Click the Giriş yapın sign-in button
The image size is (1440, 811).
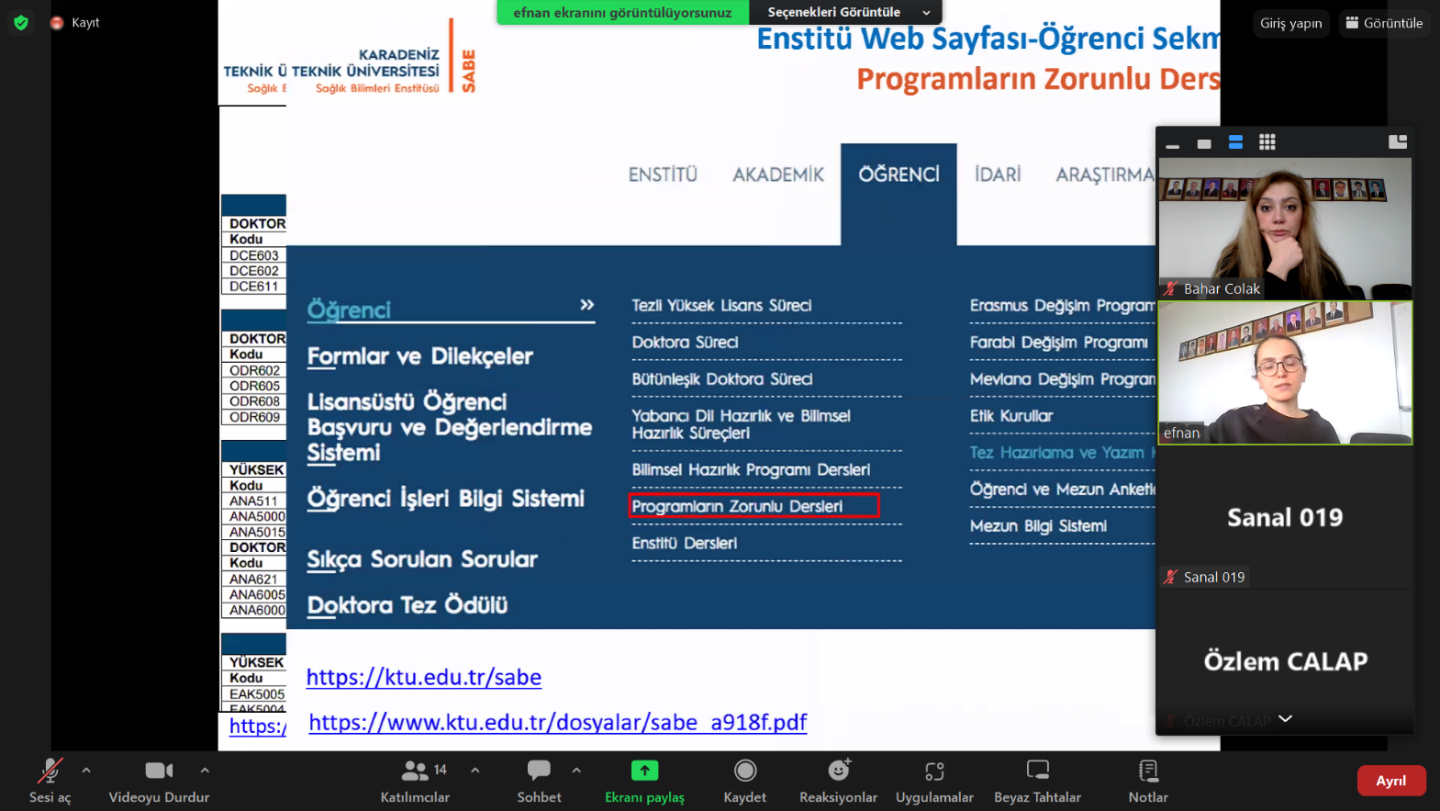[x=1291, y=23]
